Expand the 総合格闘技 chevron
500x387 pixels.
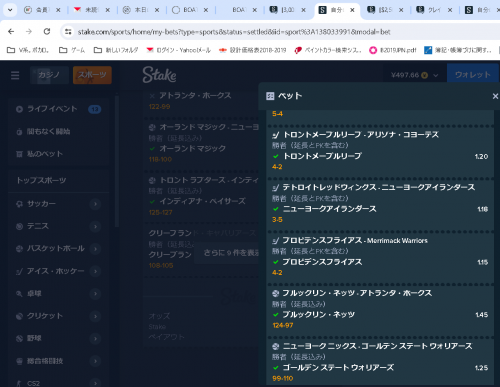click(x=95, y=361)
